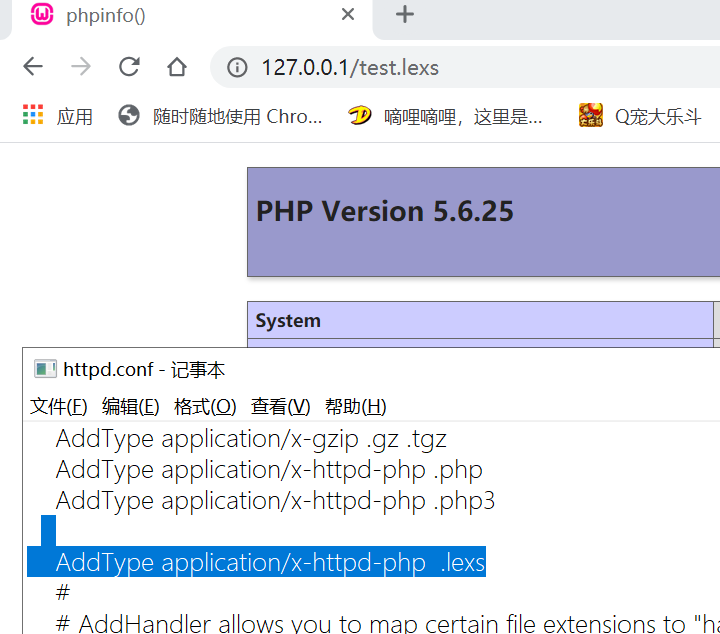The width and height of the screenshot is (720, 634).
Task: Click the browser forward arrow
Action: (81, 67)
